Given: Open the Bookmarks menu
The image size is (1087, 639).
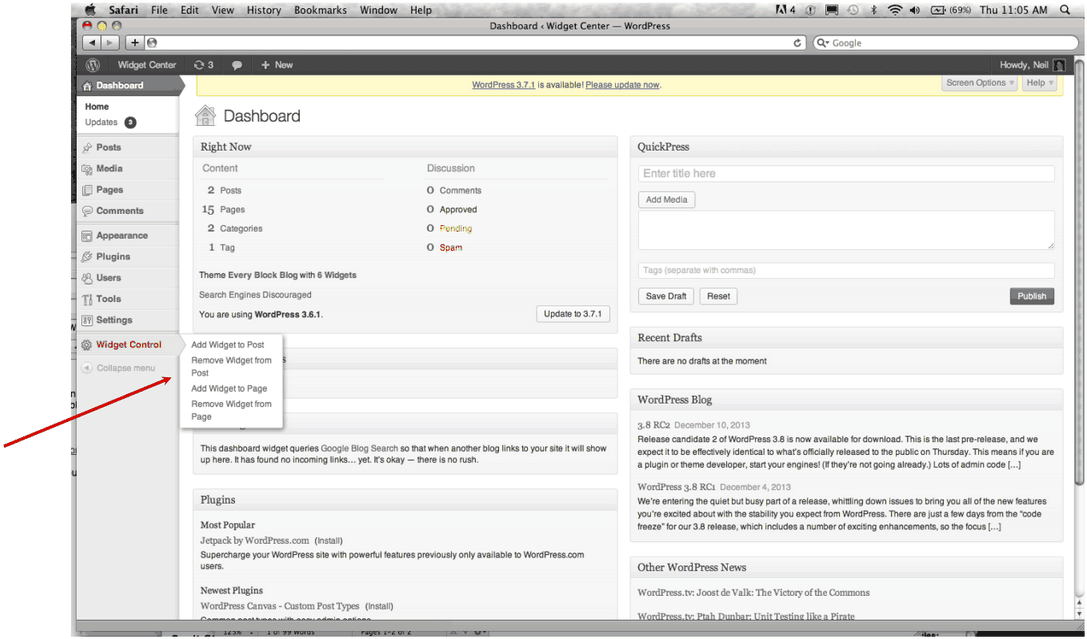Looking at the screenshot, I should tap(320, 10).
